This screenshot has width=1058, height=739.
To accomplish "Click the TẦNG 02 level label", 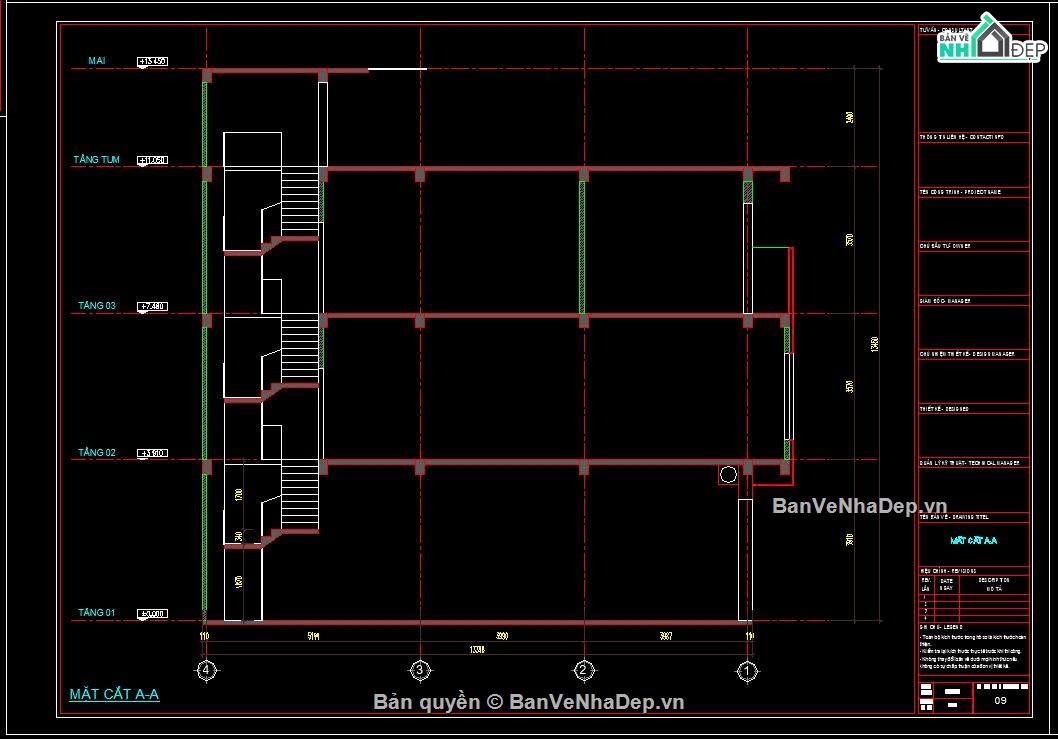I will click(97, 453).
